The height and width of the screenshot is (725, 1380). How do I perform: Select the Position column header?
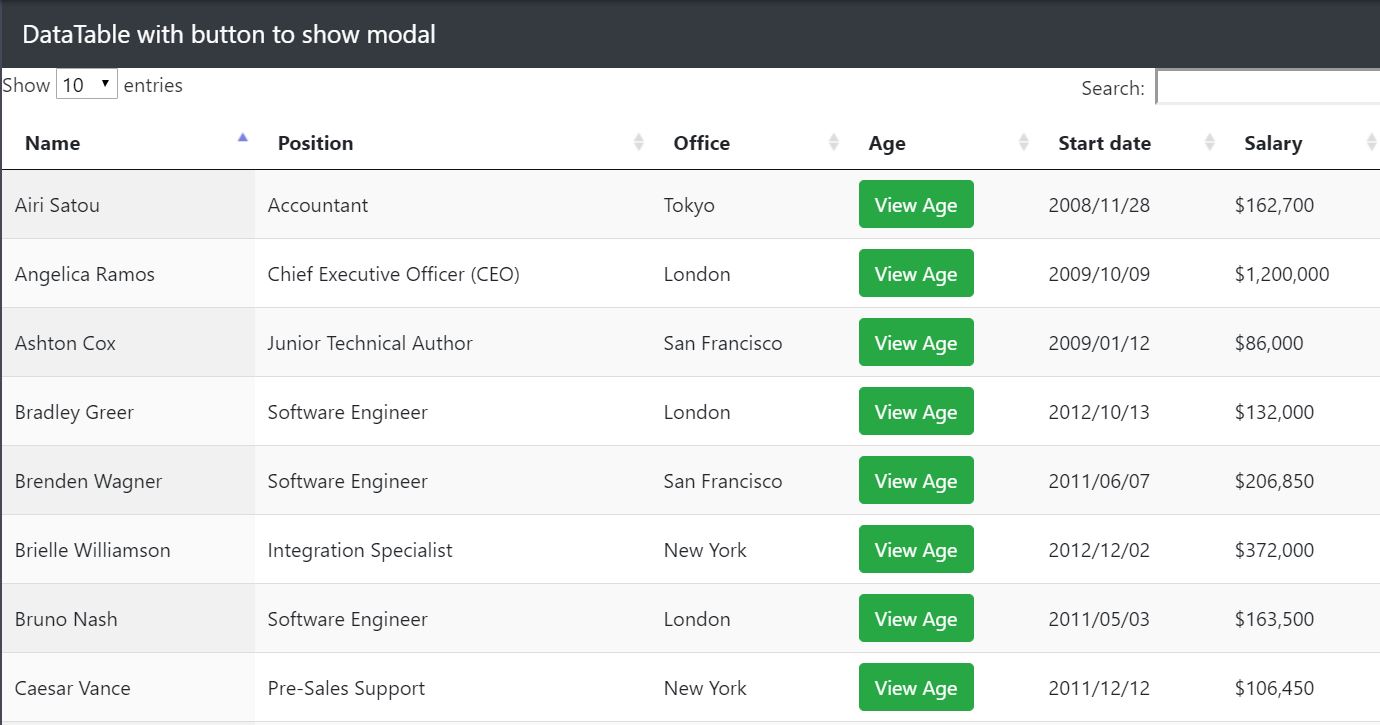tap(315, 143)
